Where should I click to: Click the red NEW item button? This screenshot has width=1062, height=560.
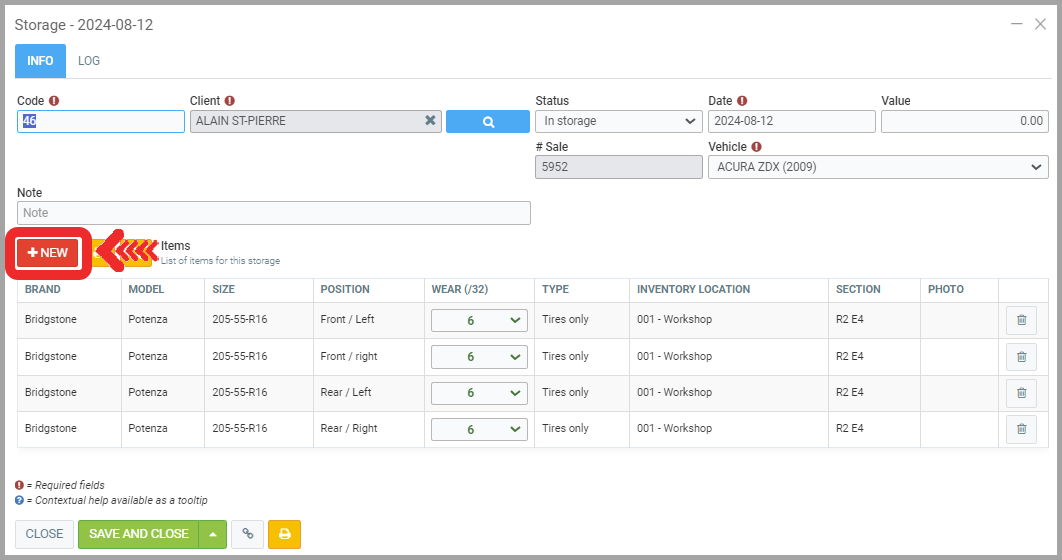[x=48, y=253]
